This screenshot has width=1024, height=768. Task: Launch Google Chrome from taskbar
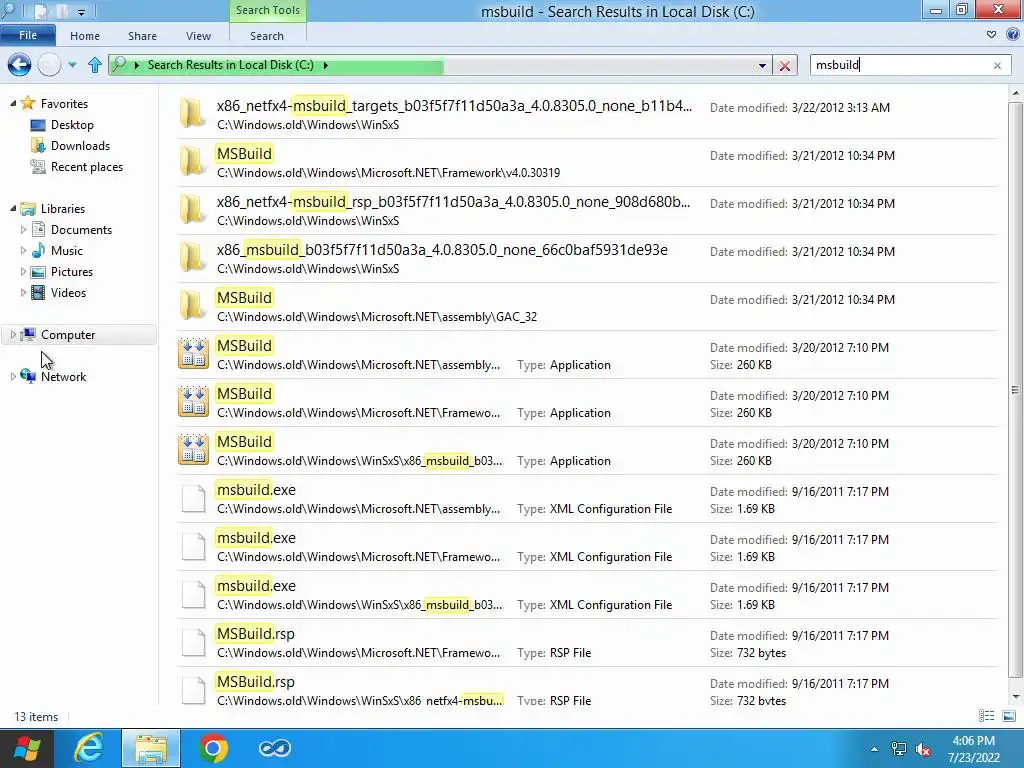point(213,748)
